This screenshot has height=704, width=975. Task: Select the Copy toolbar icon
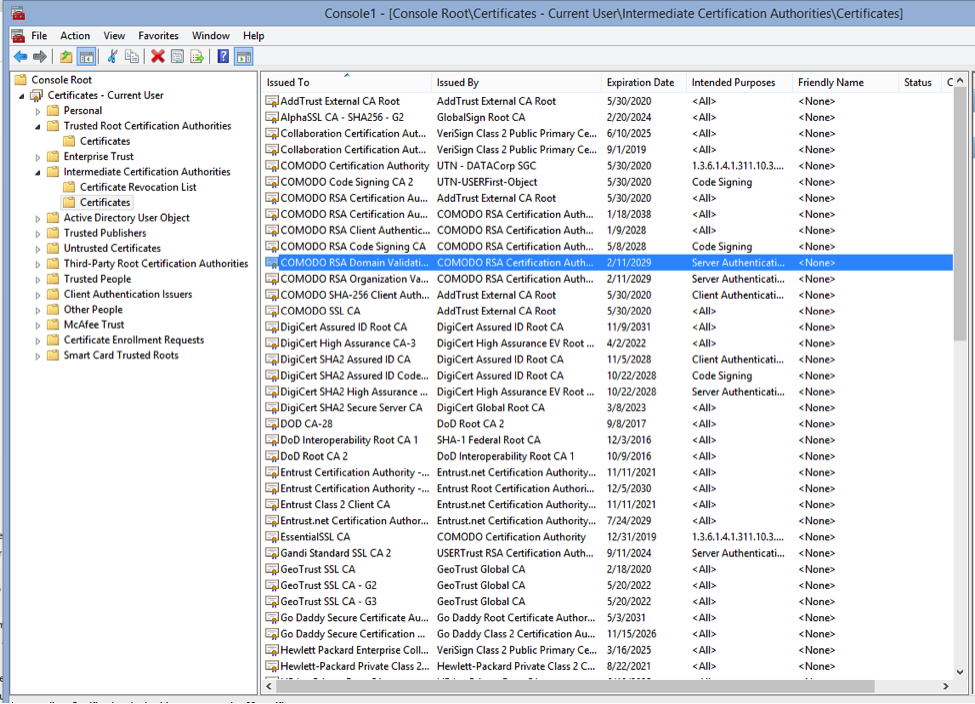(x=134, y=56)
